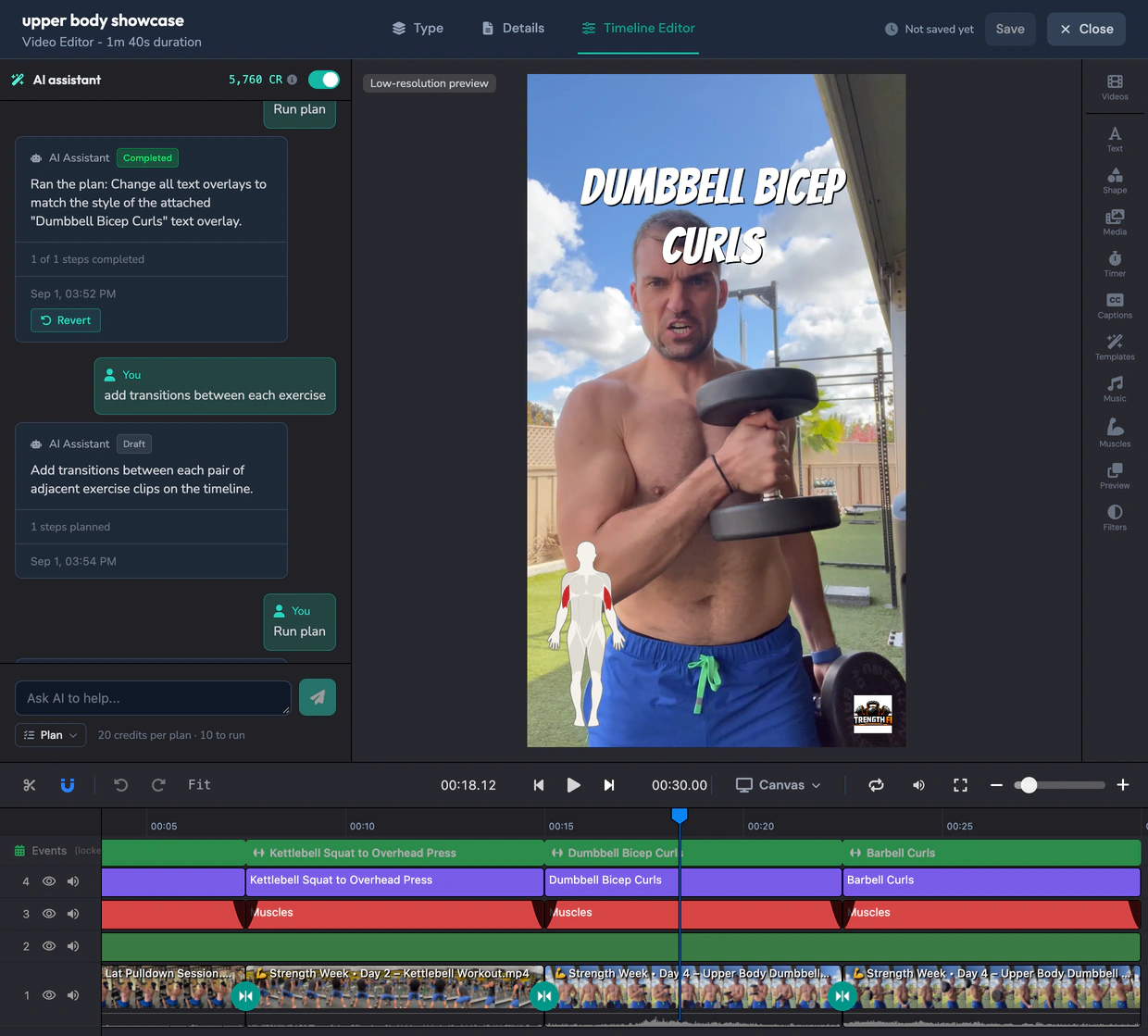Click the Ask AI to help input
This screenshot has height=1036, width=1148.
pos(153,698)
